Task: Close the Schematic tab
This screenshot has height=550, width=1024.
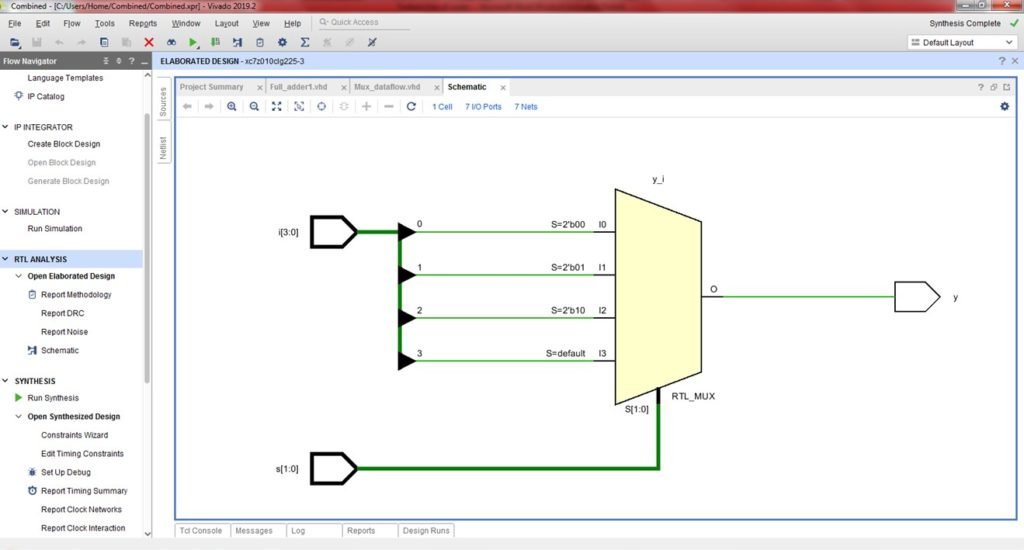Action: pos(503,88)
